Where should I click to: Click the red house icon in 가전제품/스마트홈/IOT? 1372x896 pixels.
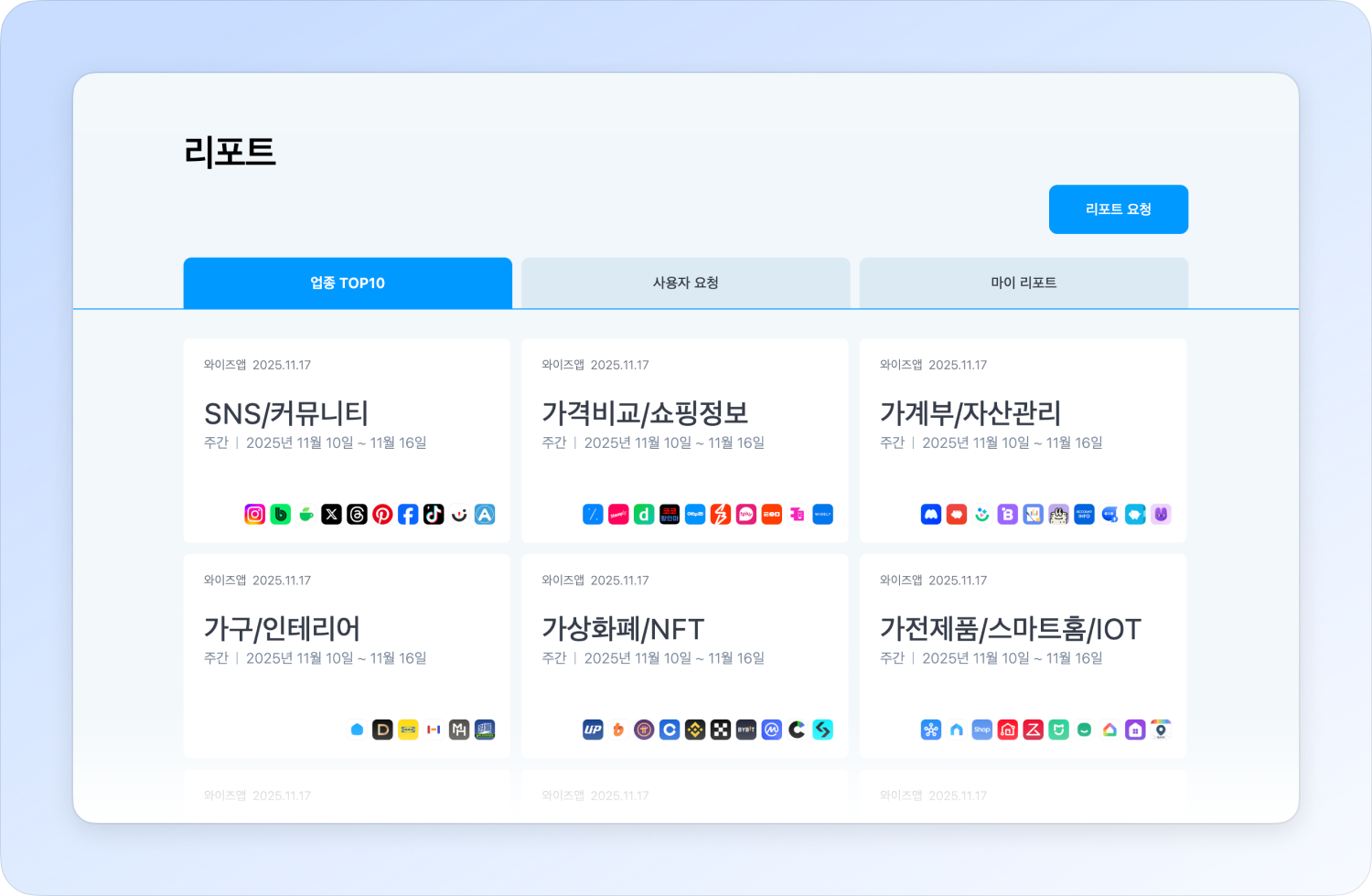tap(1008, 730)
